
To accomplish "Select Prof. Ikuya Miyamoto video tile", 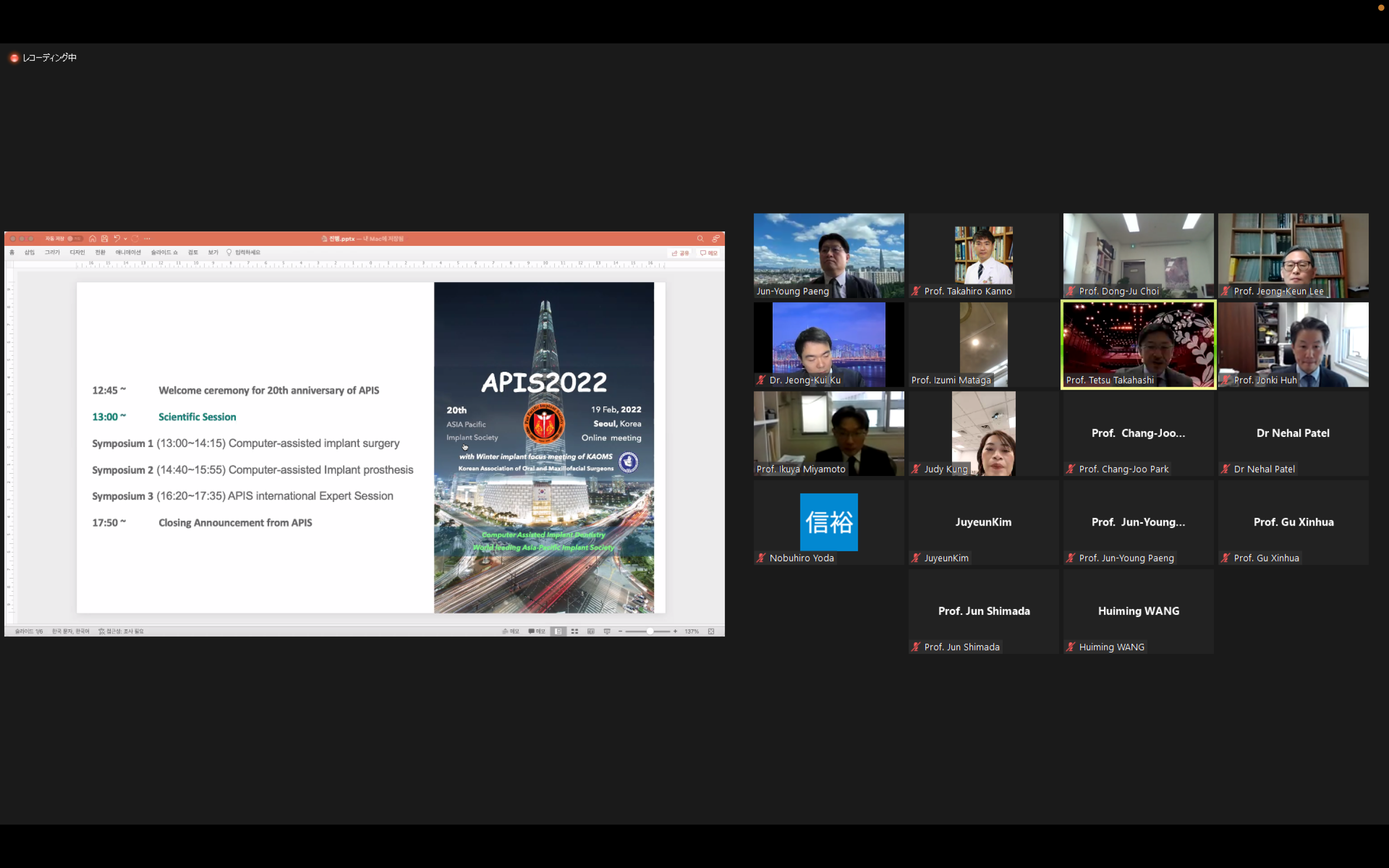I will [829, 434].
